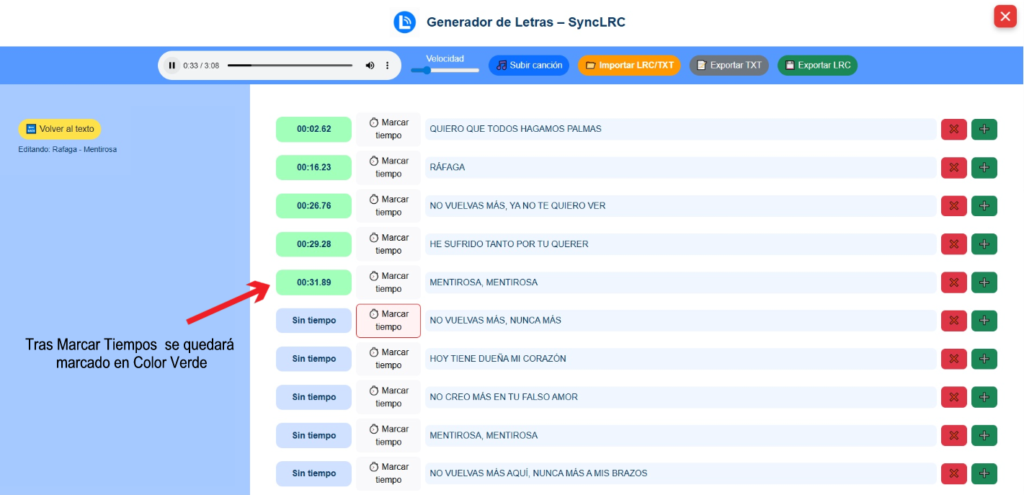Export file using Exportar LRC
Image resolution: width=1024 pixels, height=495 pixels.
click(x=817, y=65)
